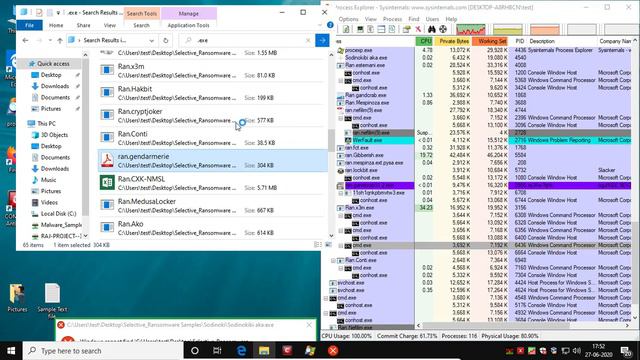Click the File tab in File Explorer
640x360 pixels.
point(29,25)
